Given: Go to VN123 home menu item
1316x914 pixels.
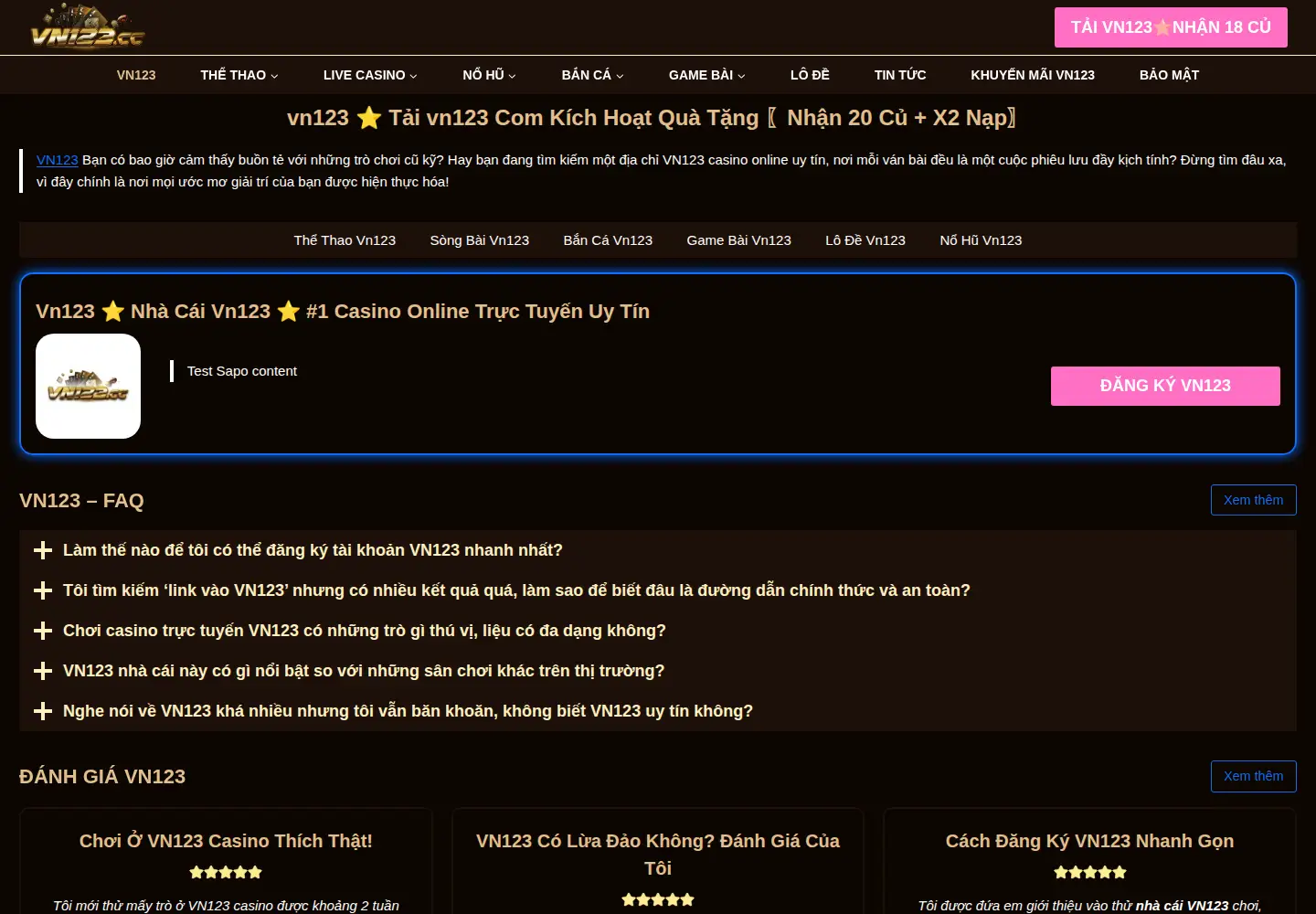Looking at the screenshot, I should pos(136,75).
